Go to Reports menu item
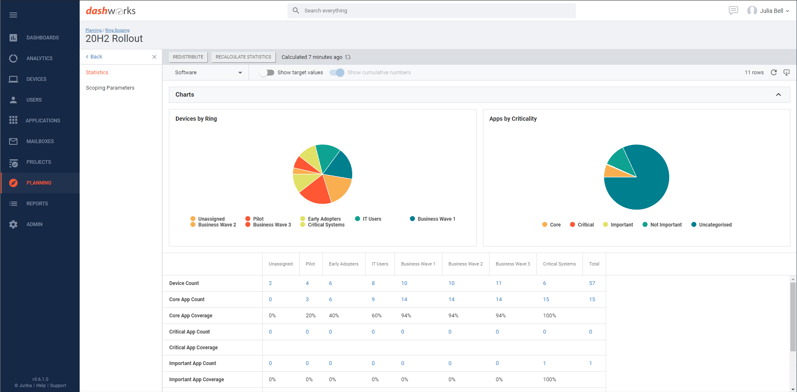 pos(37,204)
